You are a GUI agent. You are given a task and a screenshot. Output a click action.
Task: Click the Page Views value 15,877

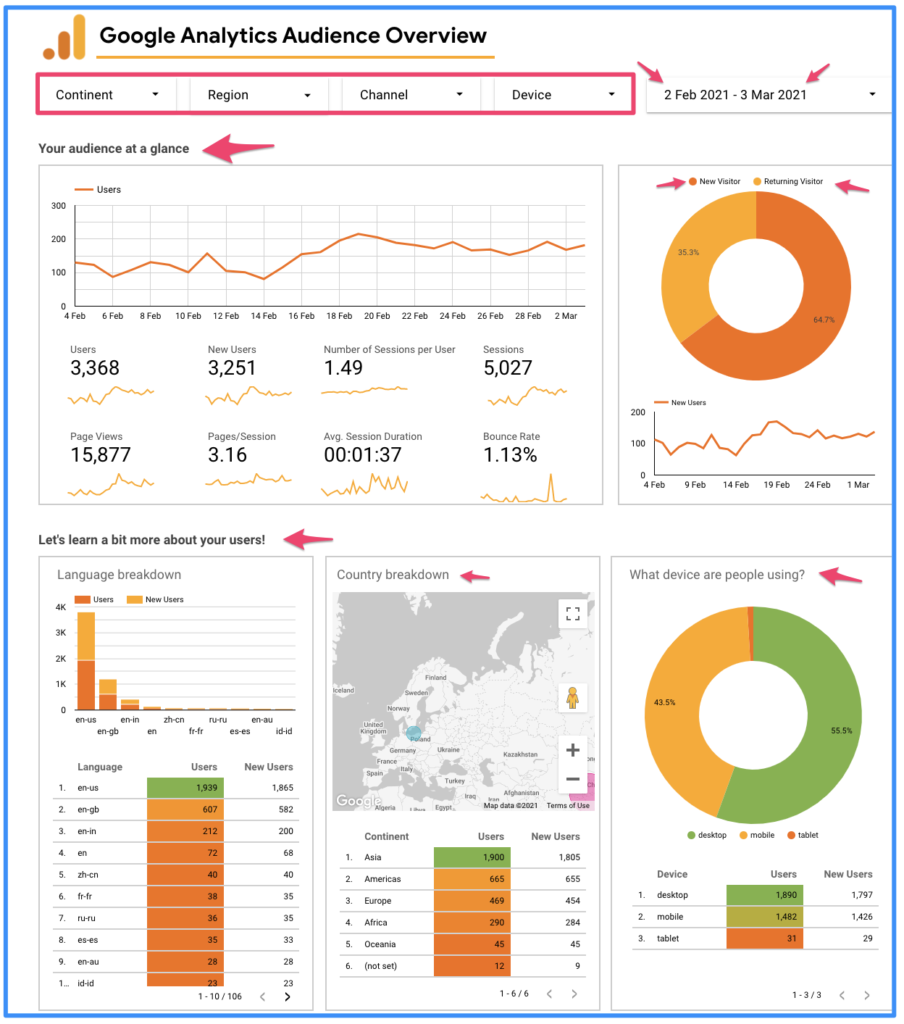101,455
